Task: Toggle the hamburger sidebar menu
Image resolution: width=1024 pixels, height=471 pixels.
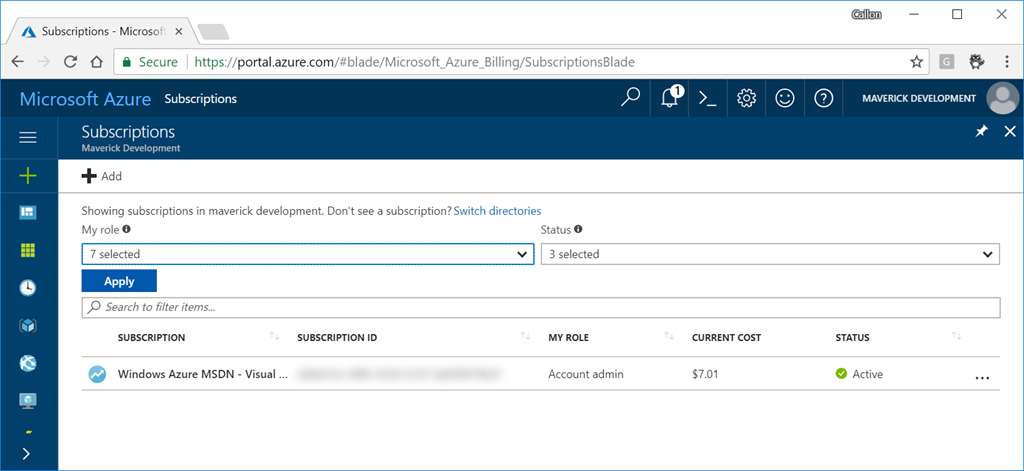Action: point(28,137)
